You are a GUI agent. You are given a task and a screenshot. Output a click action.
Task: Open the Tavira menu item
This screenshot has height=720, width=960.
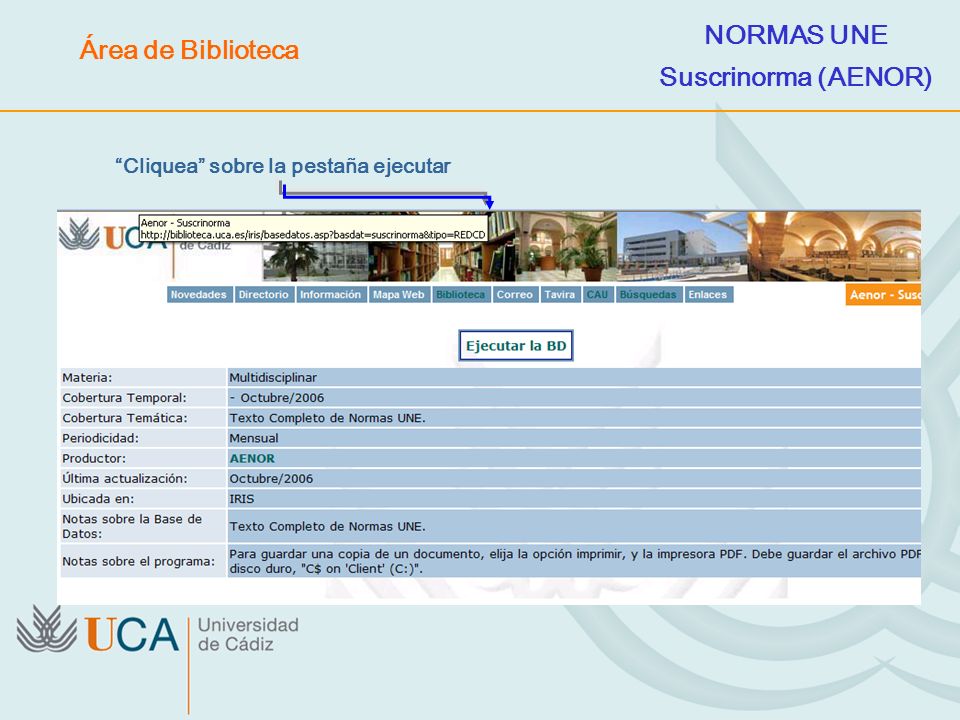click(x=560, y=294)
